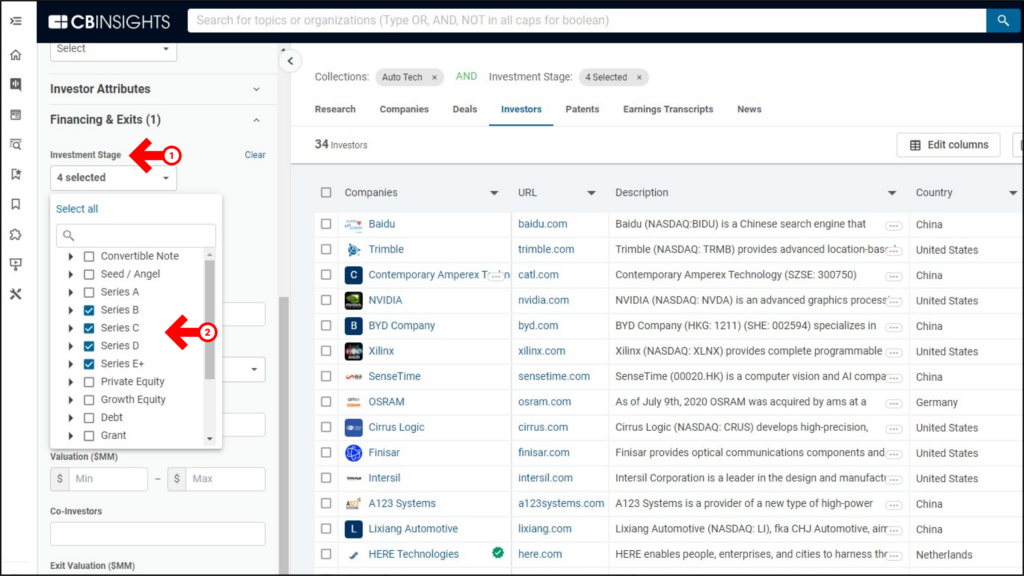Image resolution: width=1024 pixels, height=576 pixels.
Task: Open the sidebar analytics chart icon
Action: click(x=16, y=84)
